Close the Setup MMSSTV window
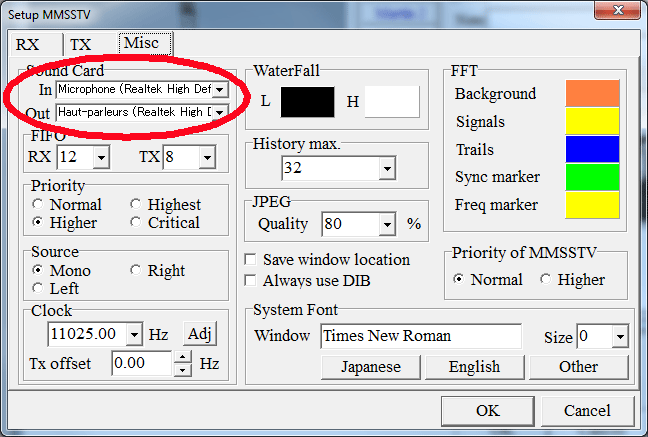The height and width of the screenshot is (437, 648). coord(618,10)
